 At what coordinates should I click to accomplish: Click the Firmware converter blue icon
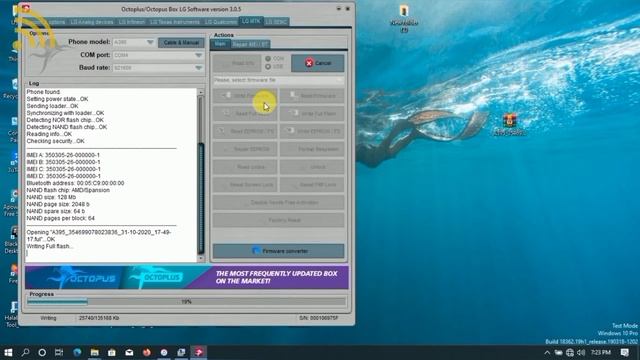[x=256, y=251]
